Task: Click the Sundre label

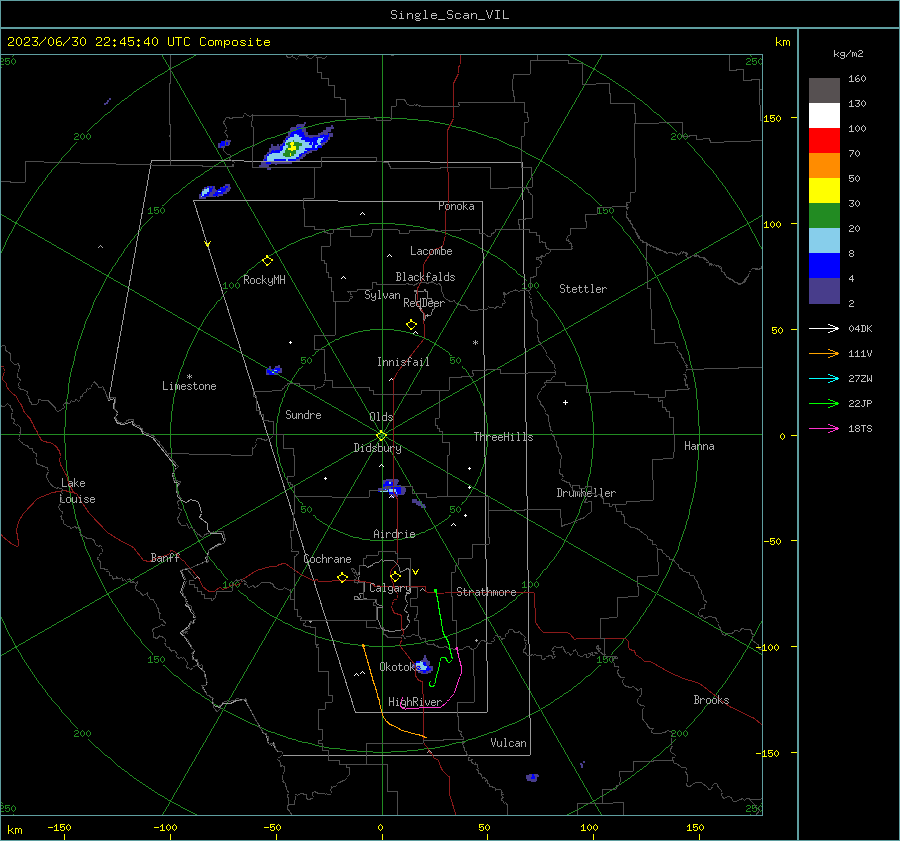Action: pyautogui.click(x=303, y=415)
